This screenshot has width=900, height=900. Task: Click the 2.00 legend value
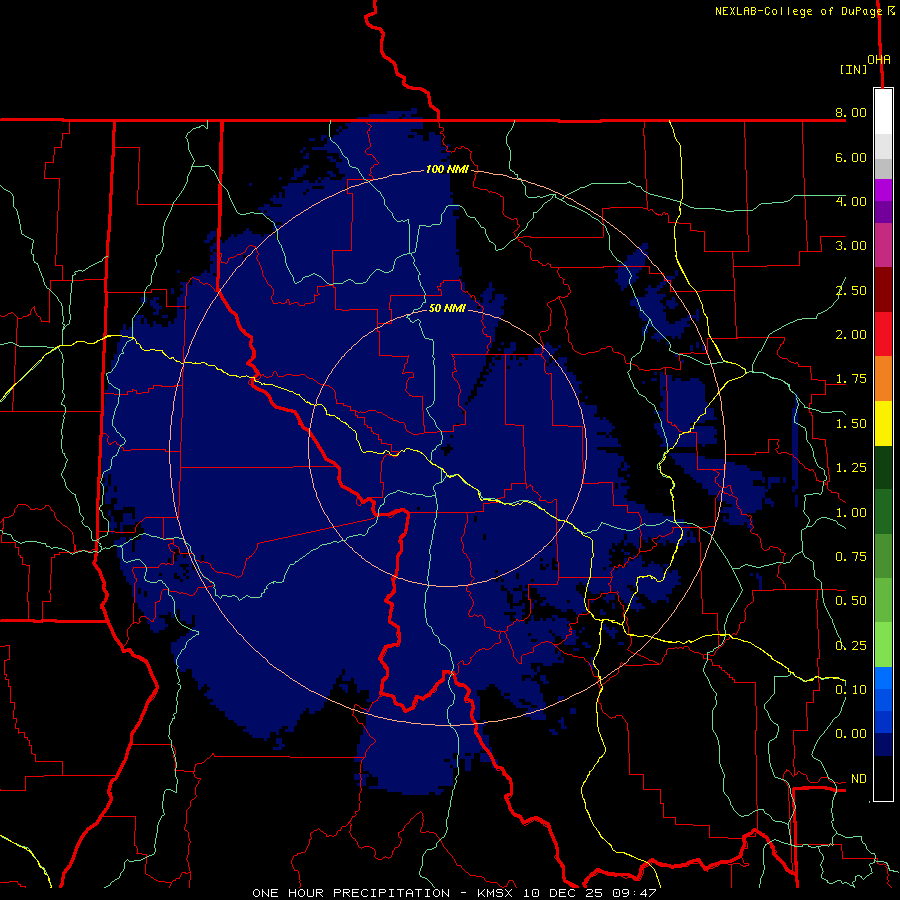tap(851, 335)
